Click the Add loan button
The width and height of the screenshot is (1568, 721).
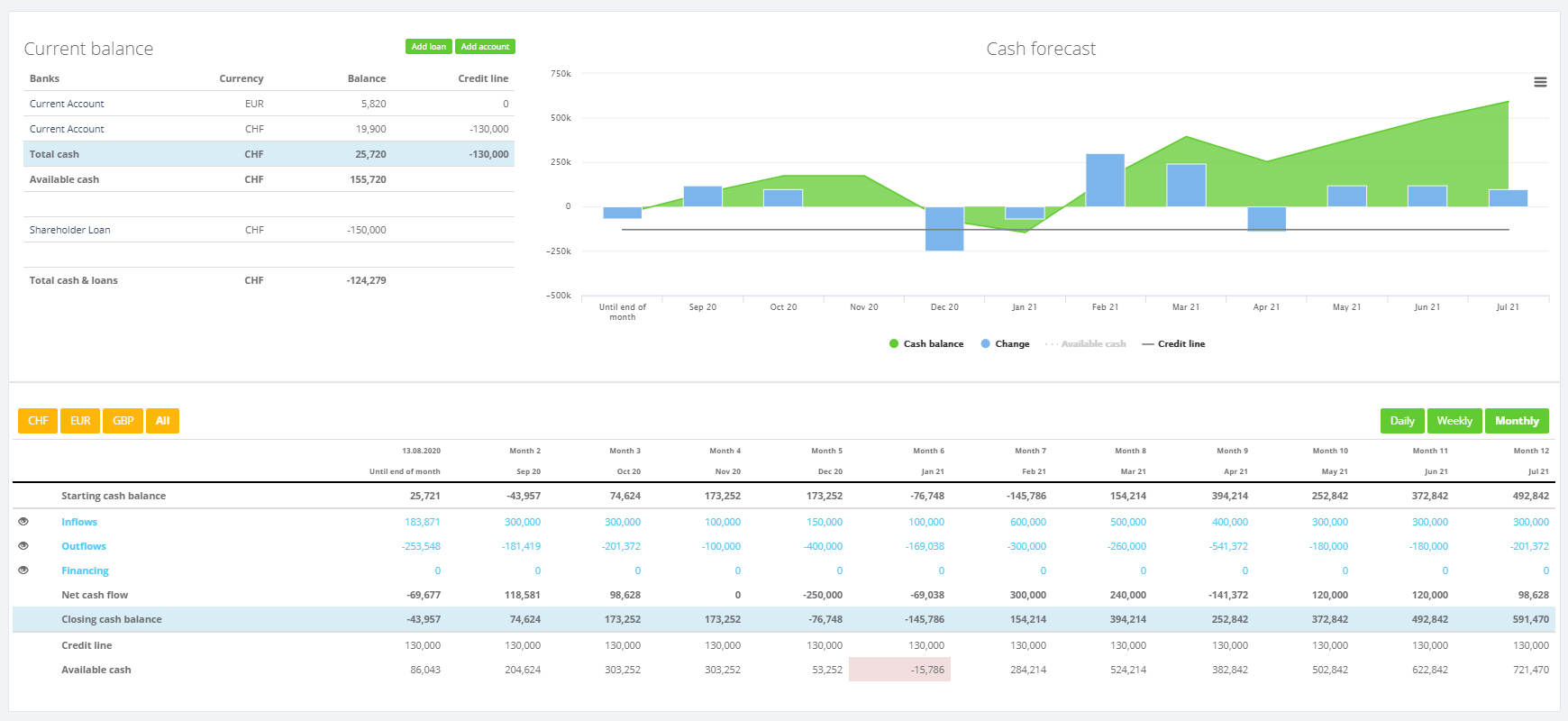(429, 47)
